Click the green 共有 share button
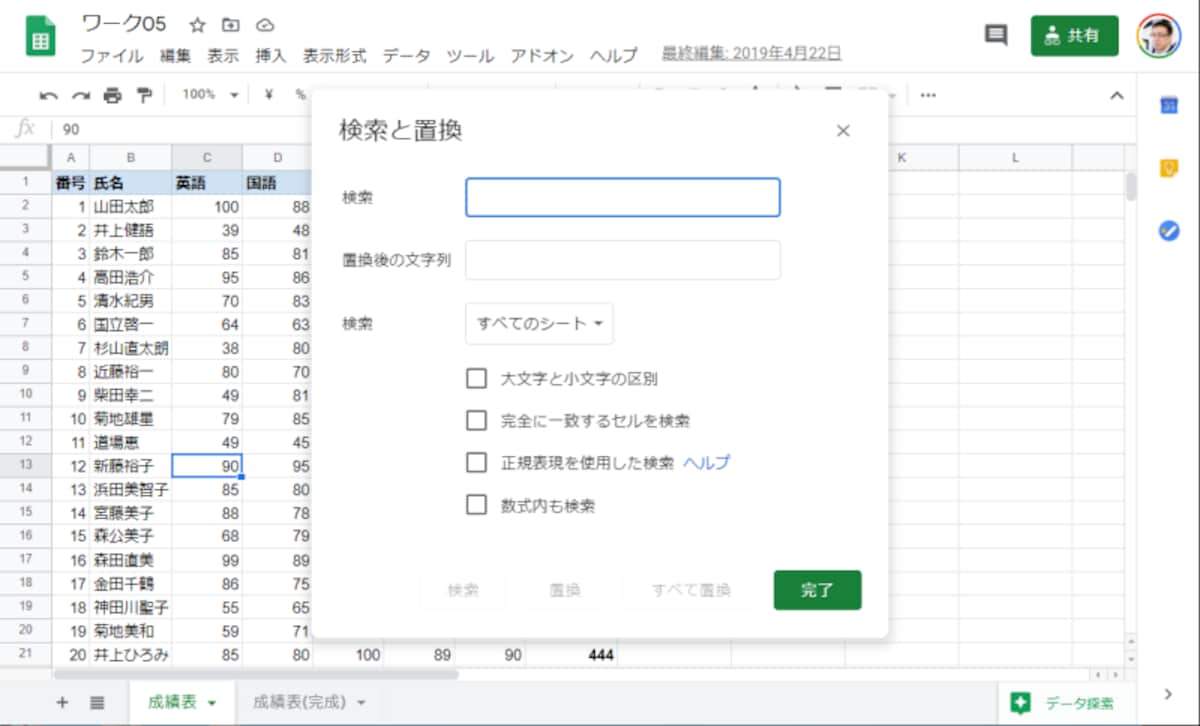This screenshot has width=1200, height=726. [1075, 36]
